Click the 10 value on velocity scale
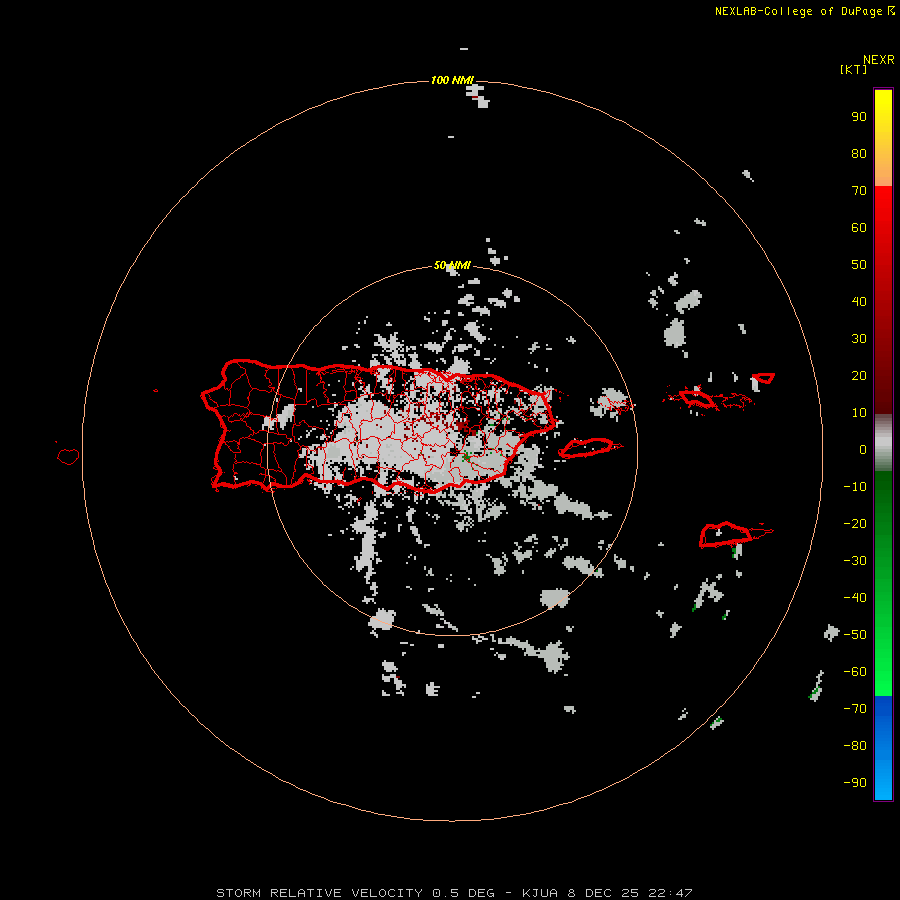The height and width of the screenshot is (900, 900). pos(859,413)
